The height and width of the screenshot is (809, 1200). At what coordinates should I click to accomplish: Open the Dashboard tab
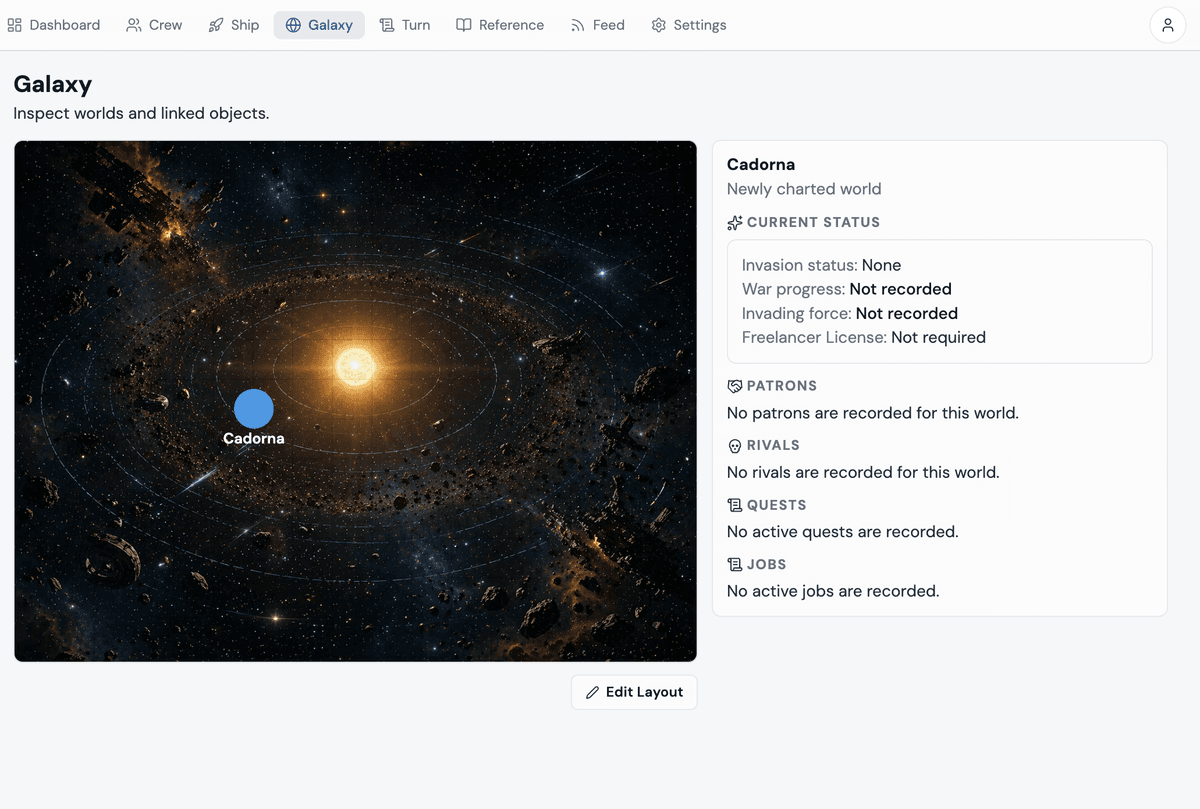tap(54, 25)
